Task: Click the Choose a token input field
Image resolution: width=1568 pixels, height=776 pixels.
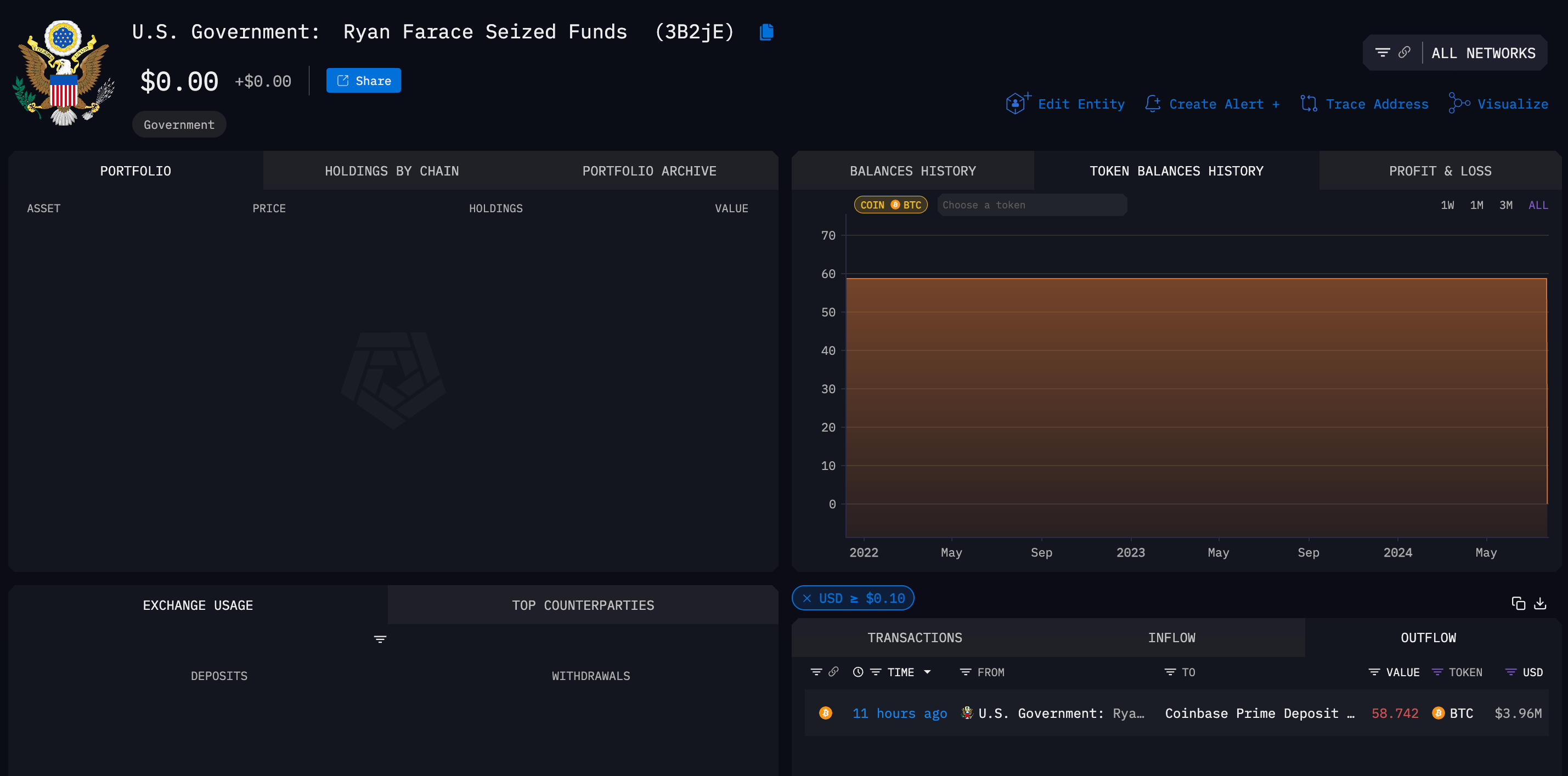Action: click(x=1032, y=205)
